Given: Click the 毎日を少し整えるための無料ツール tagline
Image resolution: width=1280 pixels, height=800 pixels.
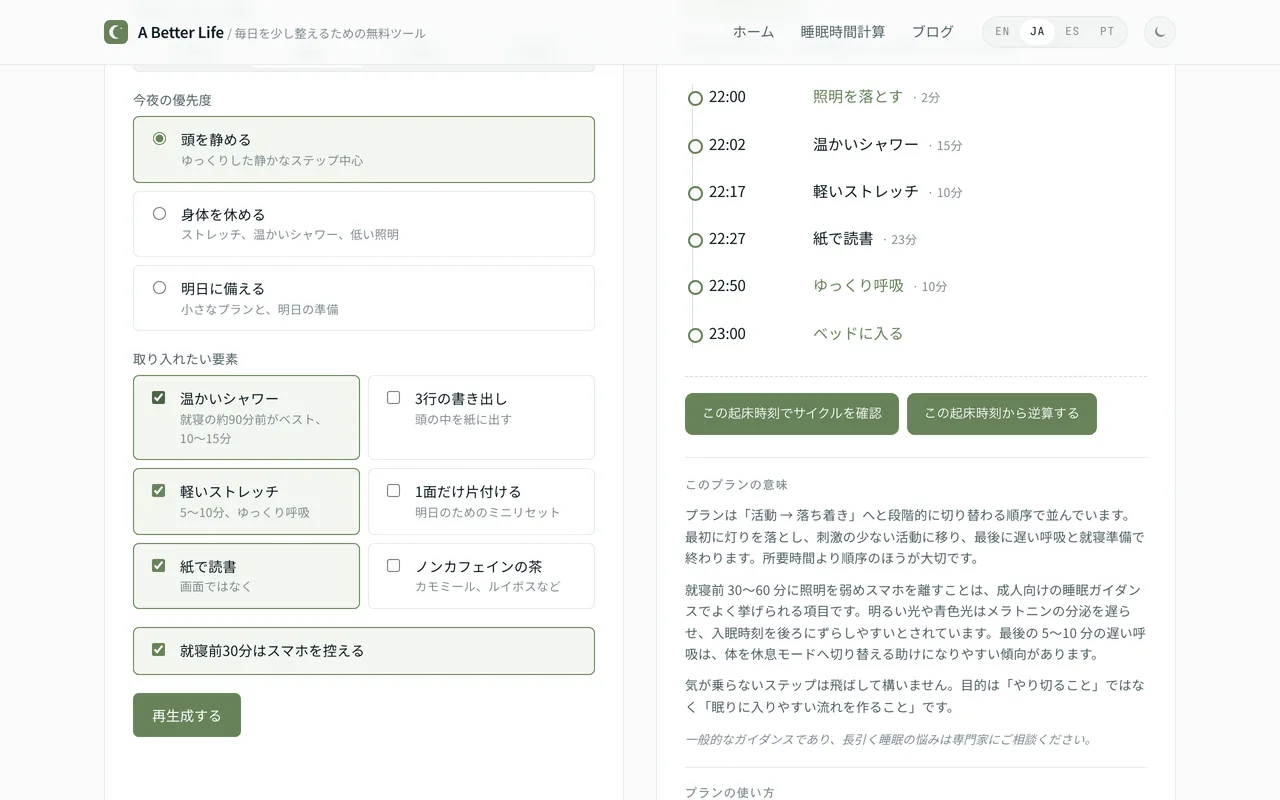Looking at the screenshot, I should [330, 33].
